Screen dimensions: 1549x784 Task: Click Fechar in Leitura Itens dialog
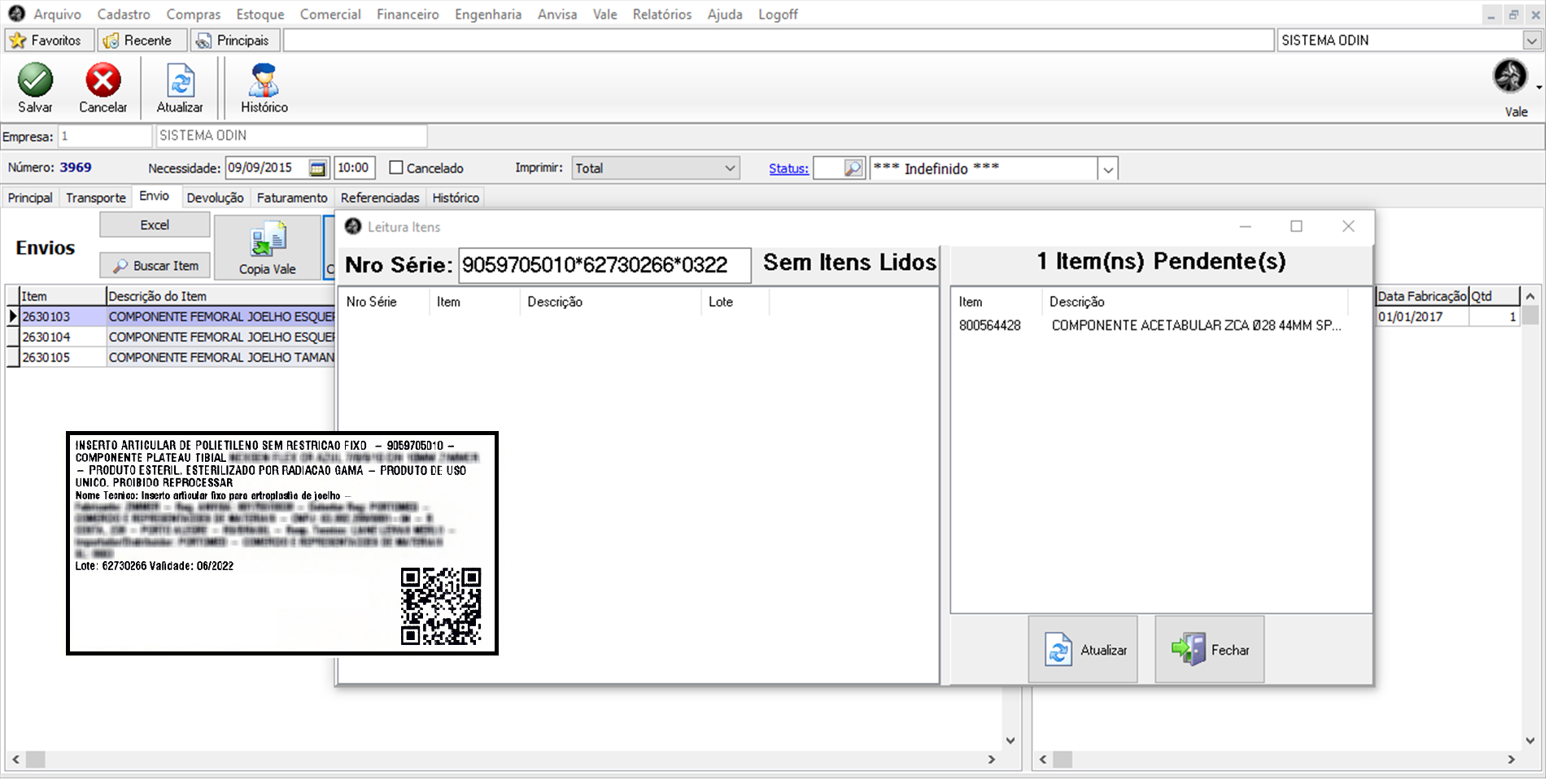(x=1210, y=651)
